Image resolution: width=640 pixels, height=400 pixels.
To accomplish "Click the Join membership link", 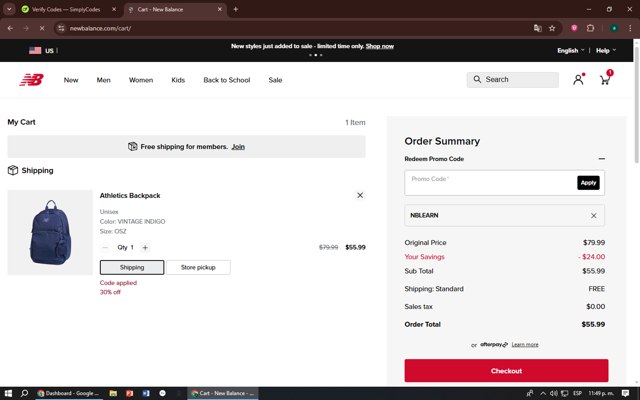I will coord(238,147).
